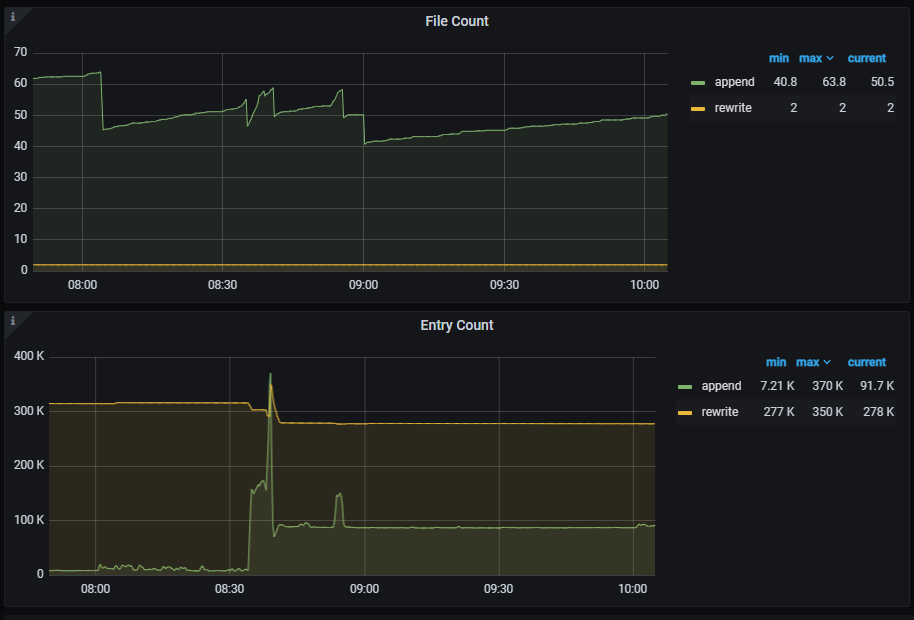Sort Entry Count legend by max column
Viewport: 914px width, 620px height.
tap(808, 362)
